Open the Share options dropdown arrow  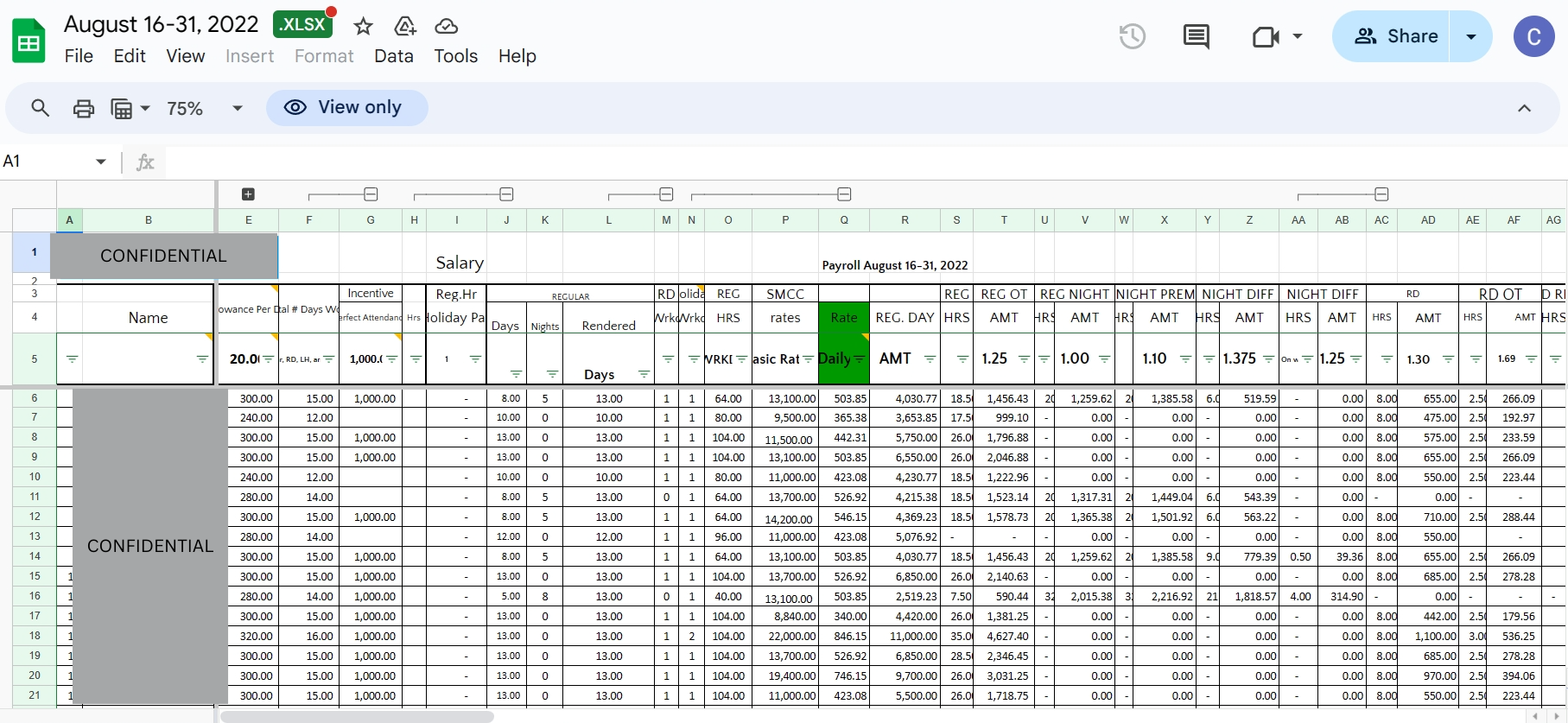[1471, 36]
